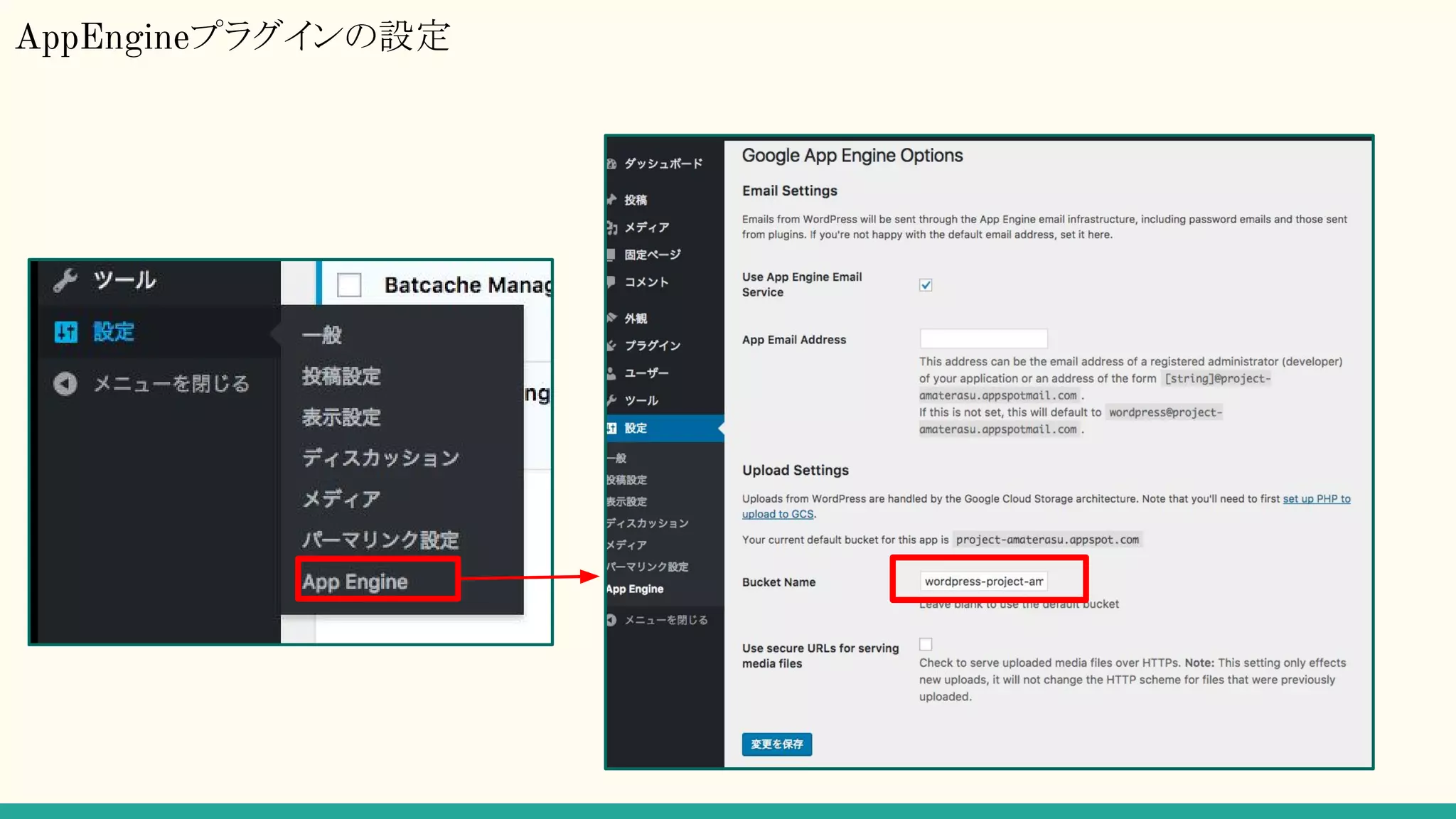The height and width of the screenshot is (819, 1456).
Task: Uncheck Use App Engine Email Service
Action: click(926, 285)
